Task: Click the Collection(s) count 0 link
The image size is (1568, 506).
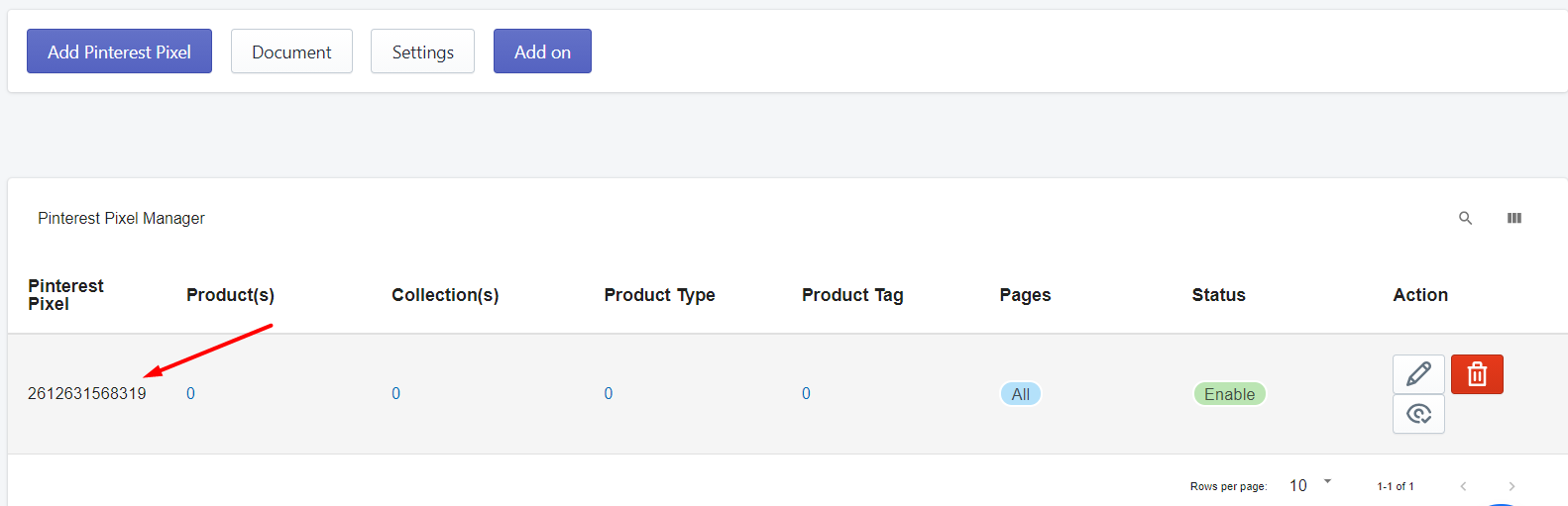Action: tap(395, 393)
